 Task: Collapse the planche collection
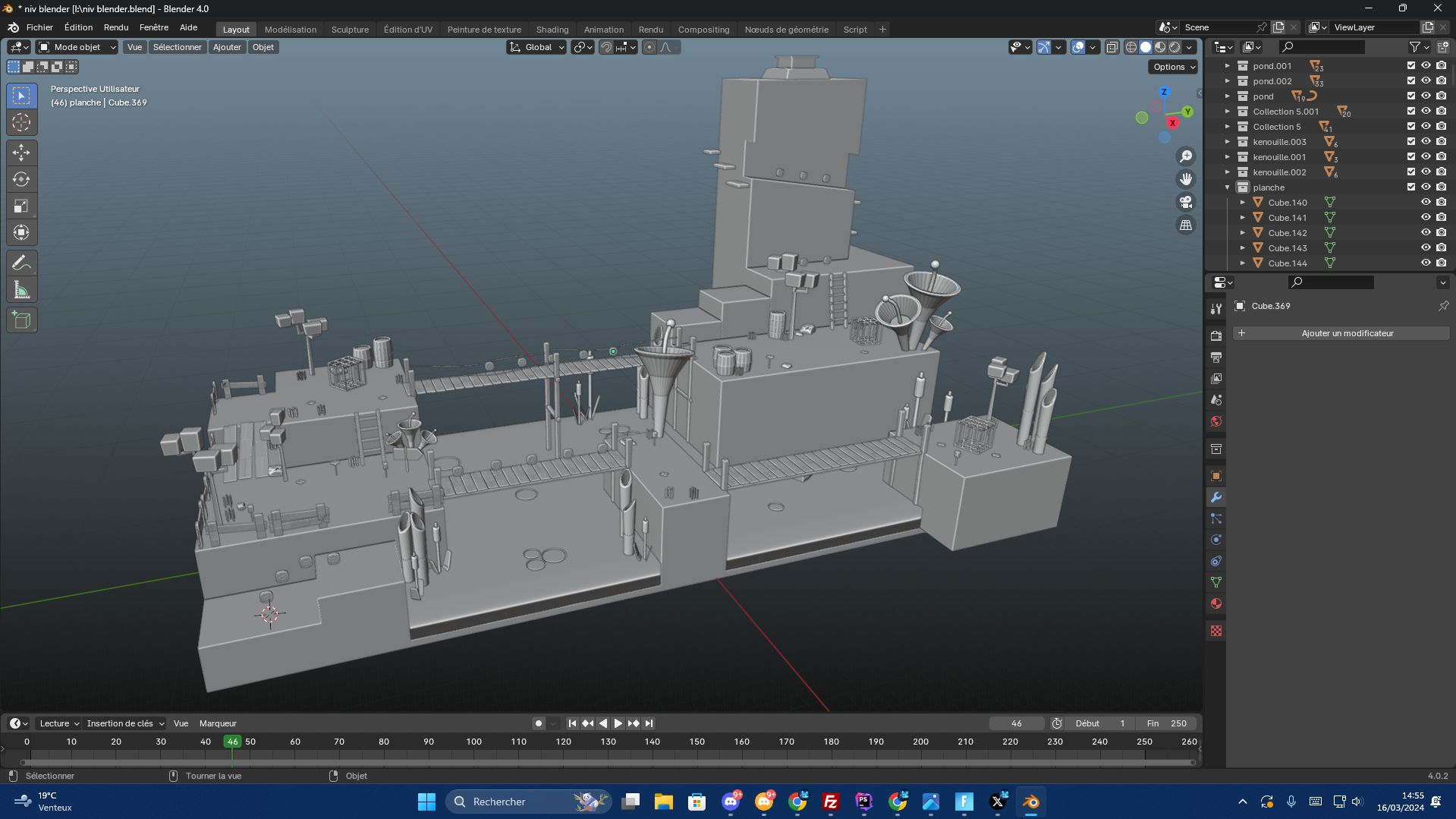coord(1227,187)
